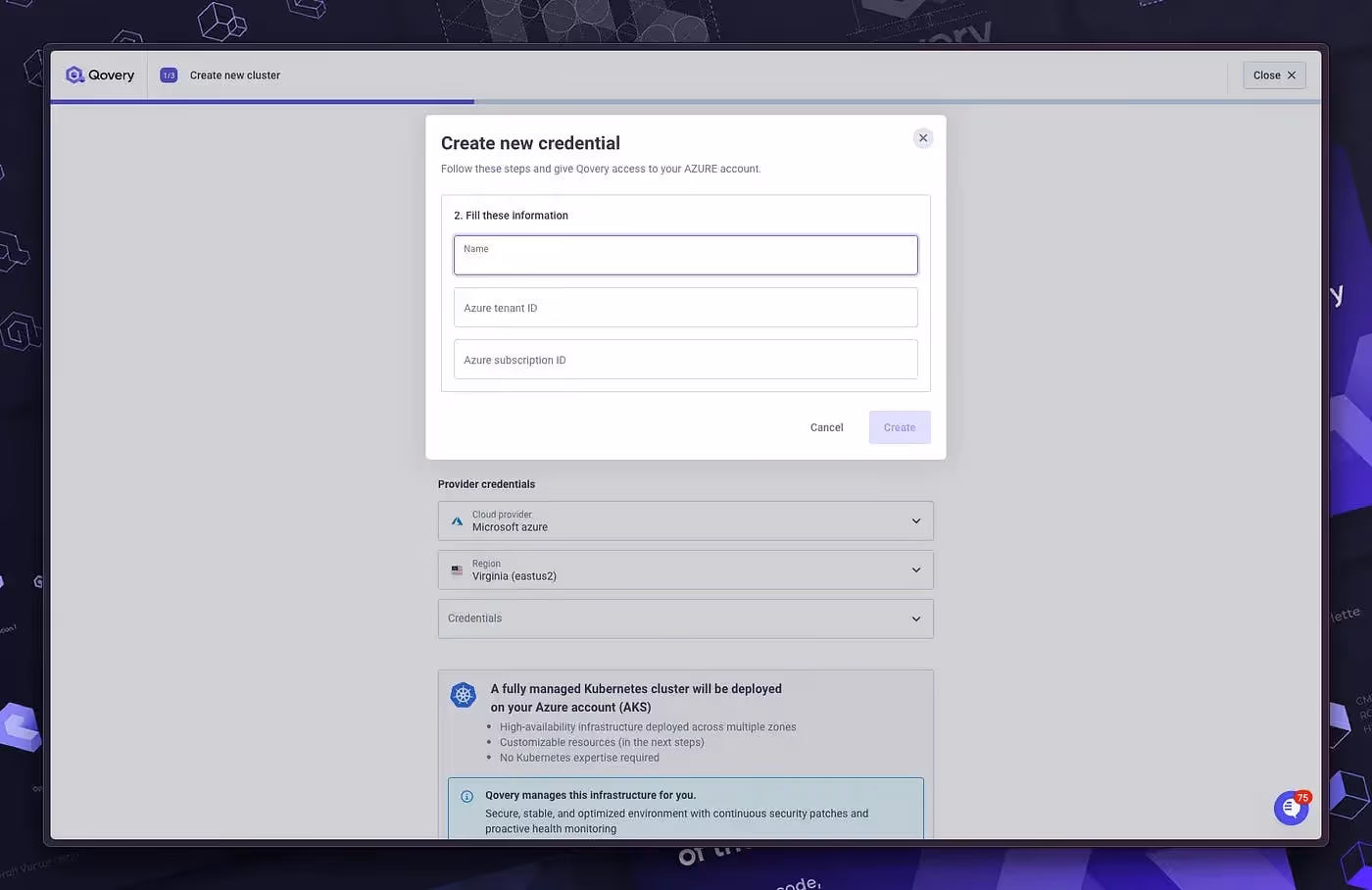Screen dimensions: 1372x890
Task: Click the Create new cluster header label
Action: tap(234, 74)
